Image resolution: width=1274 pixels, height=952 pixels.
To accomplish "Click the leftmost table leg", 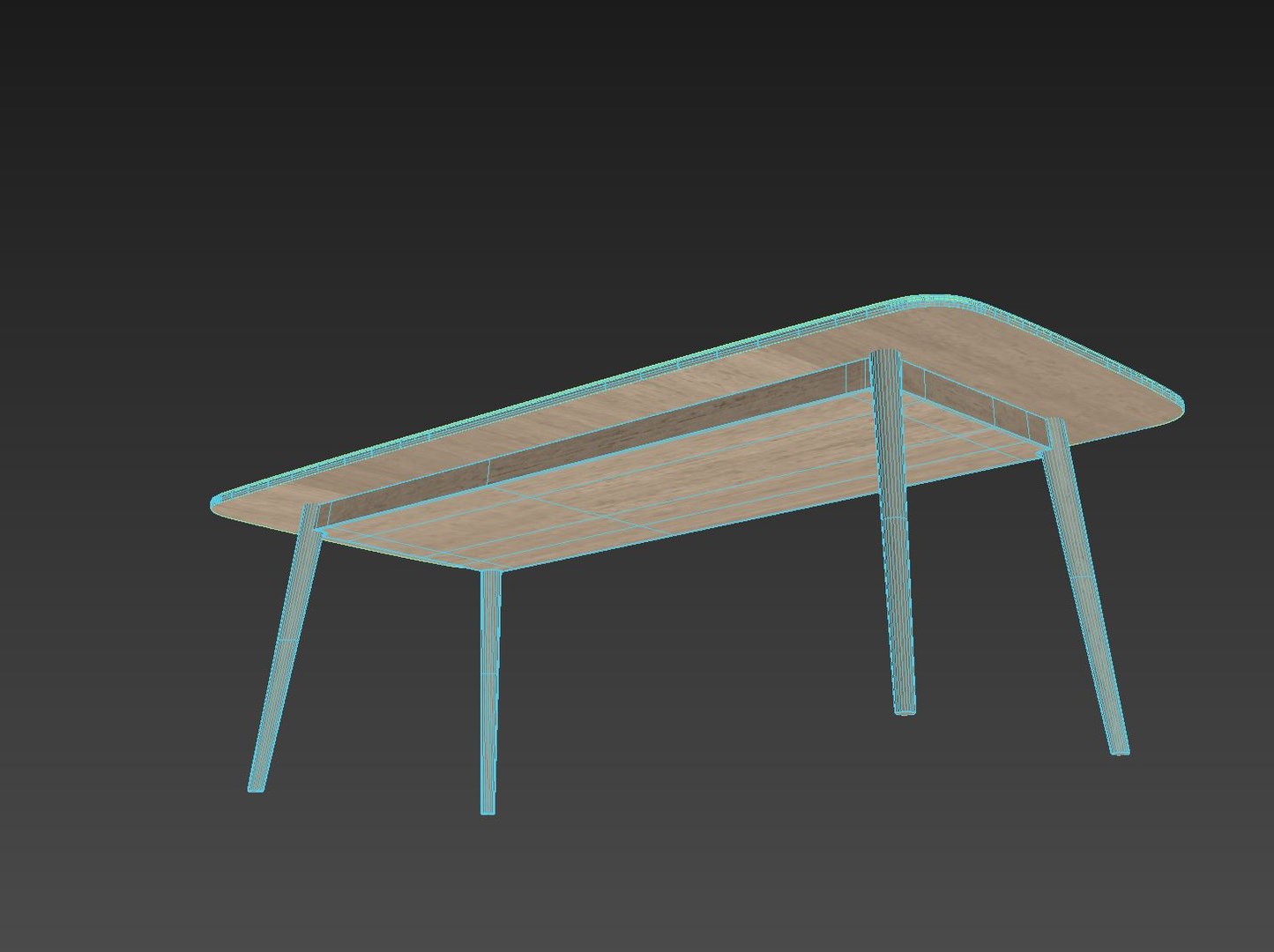I will click(x=284, y=648).
